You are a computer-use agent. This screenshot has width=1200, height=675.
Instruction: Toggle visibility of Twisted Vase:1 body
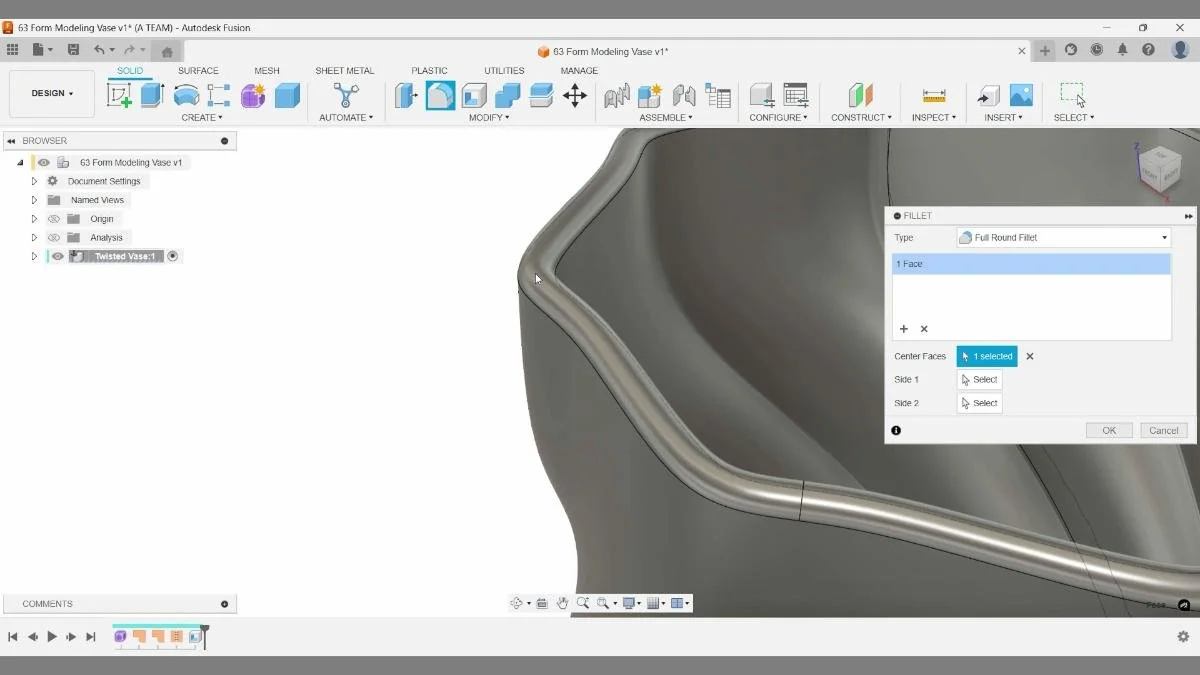tap(55, 256)
